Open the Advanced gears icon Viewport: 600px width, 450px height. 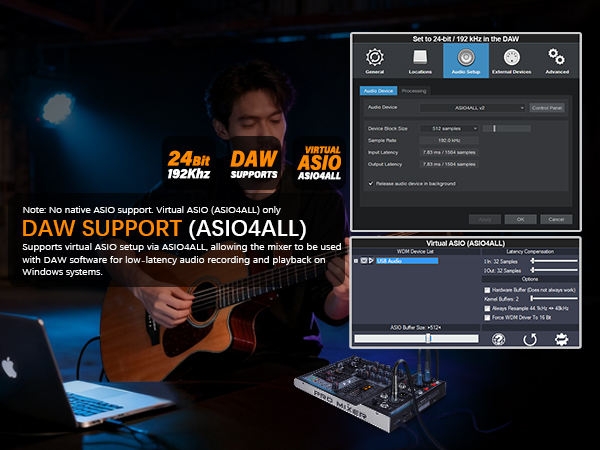click(x=556, y=57)
